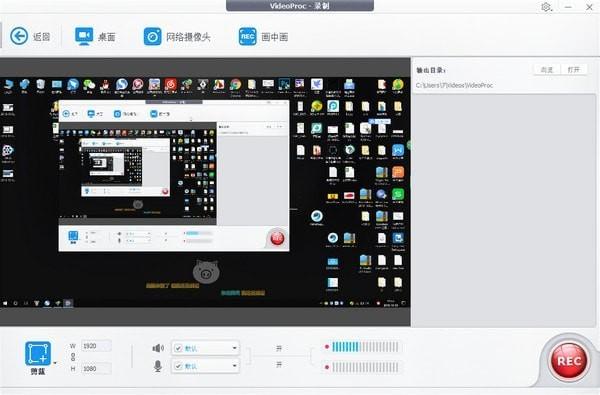Screen dimensions: 600x395
Task: Minimize the VideoProc recorder window
Action: 568,7
